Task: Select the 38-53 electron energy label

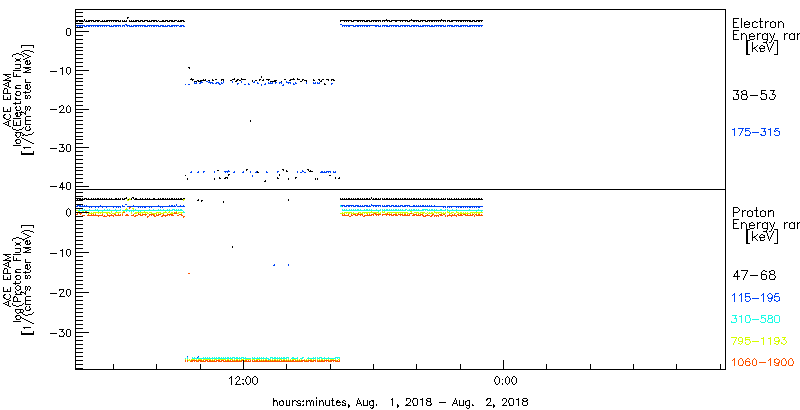Action: (x=754, y=95)
